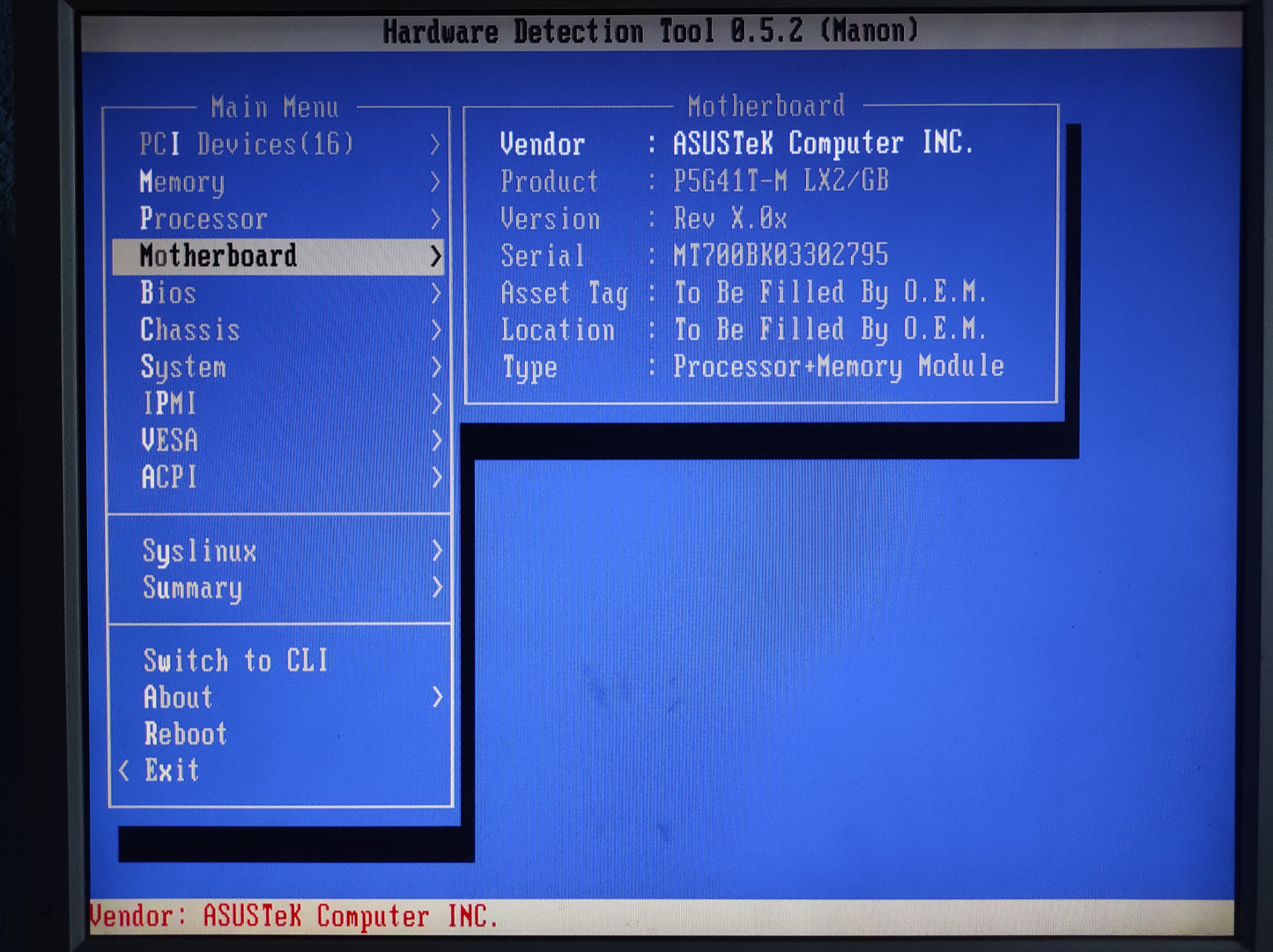The width and height of the screenshot is (1273, 952).
Task: Expand the arrow next to About
Action: click(x=436, y=697)
